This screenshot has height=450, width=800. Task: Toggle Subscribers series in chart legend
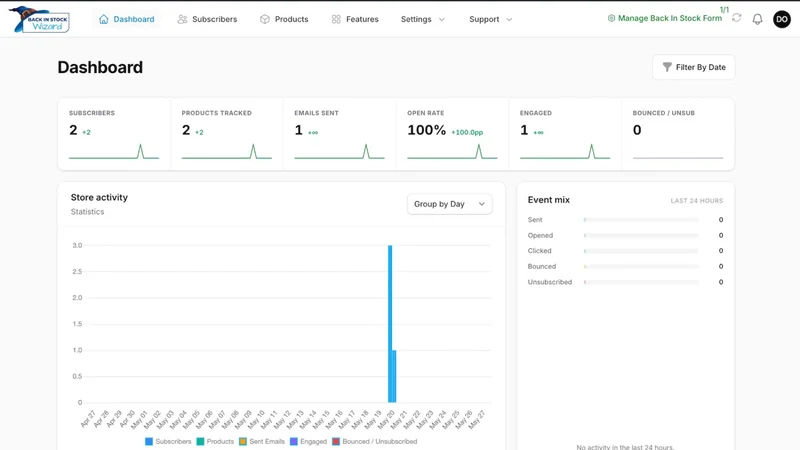click(x=168, y=441)
